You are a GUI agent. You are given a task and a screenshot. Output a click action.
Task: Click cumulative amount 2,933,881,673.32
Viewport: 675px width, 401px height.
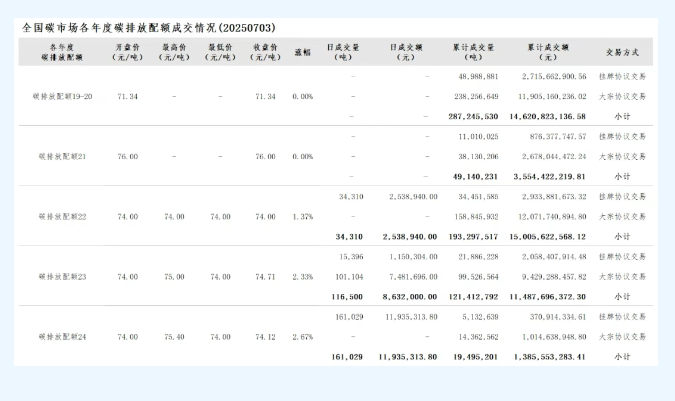pos(554,197)
